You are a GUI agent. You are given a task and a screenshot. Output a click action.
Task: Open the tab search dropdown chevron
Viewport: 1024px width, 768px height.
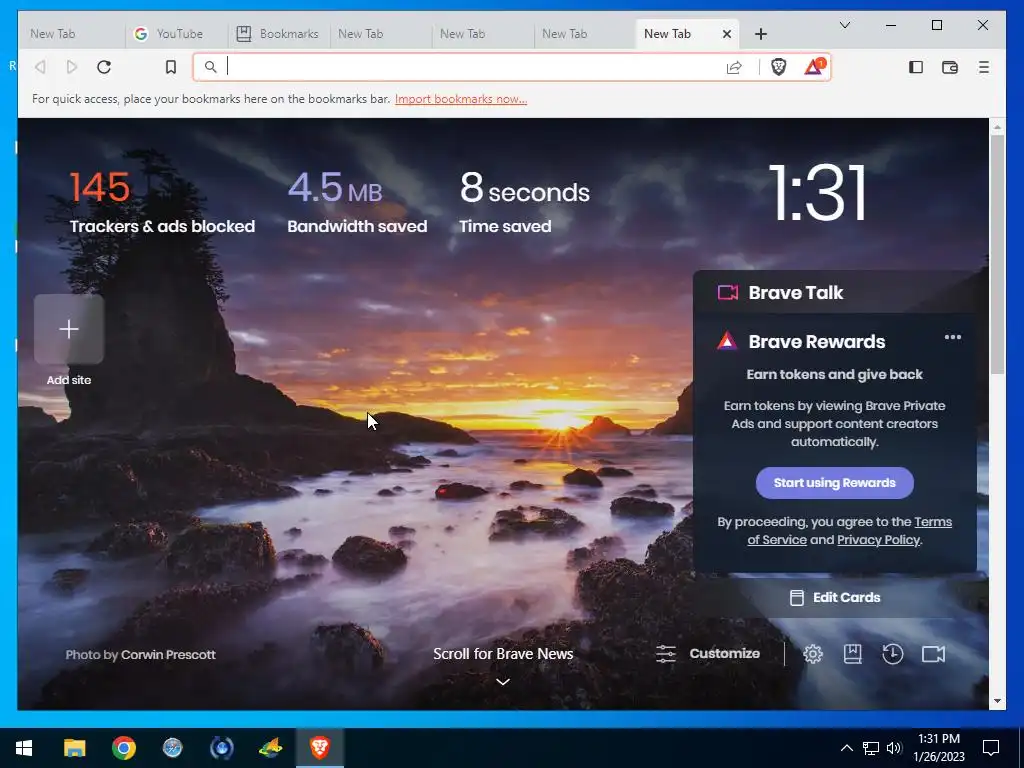(844, 25)
